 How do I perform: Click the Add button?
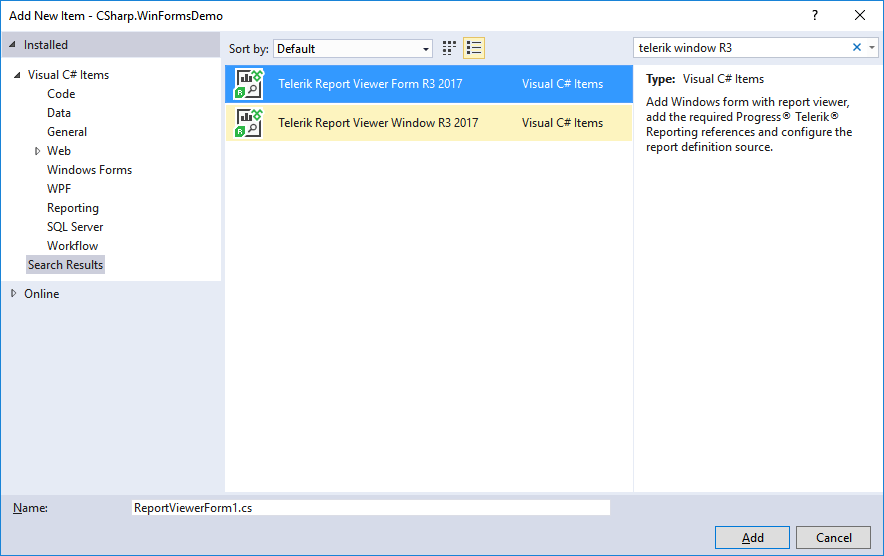coord(752,537)
